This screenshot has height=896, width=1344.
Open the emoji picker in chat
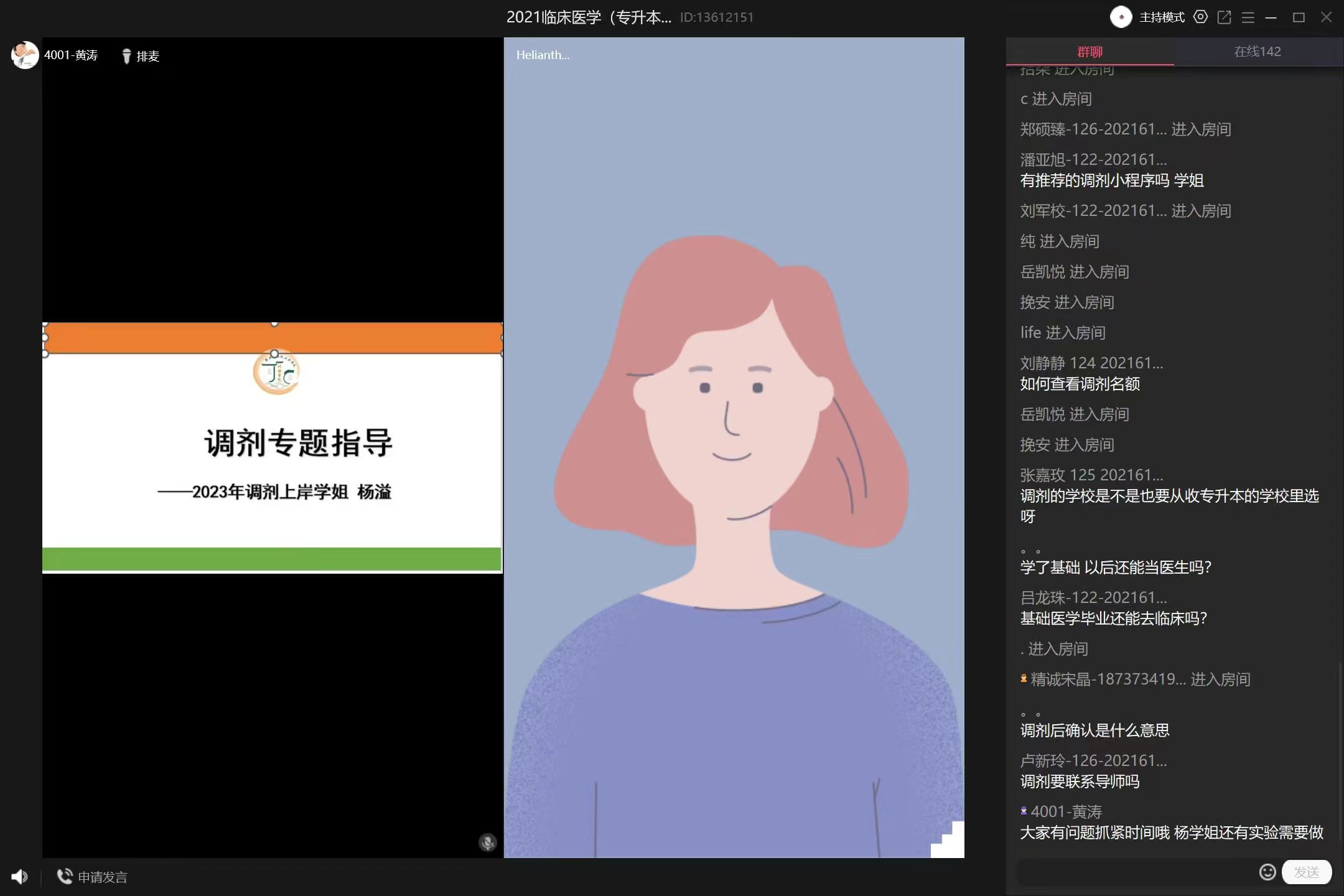click(1267, 872)
